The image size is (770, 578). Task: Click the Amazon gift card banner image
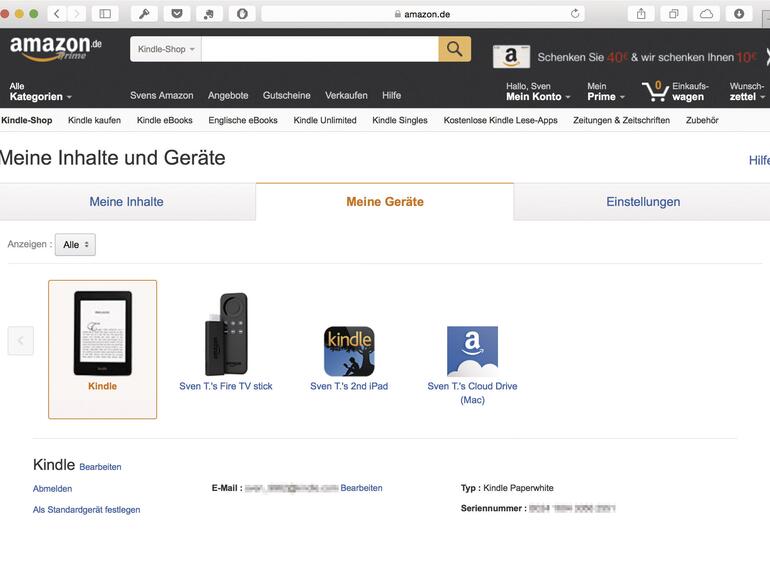[x=511, y=56]
